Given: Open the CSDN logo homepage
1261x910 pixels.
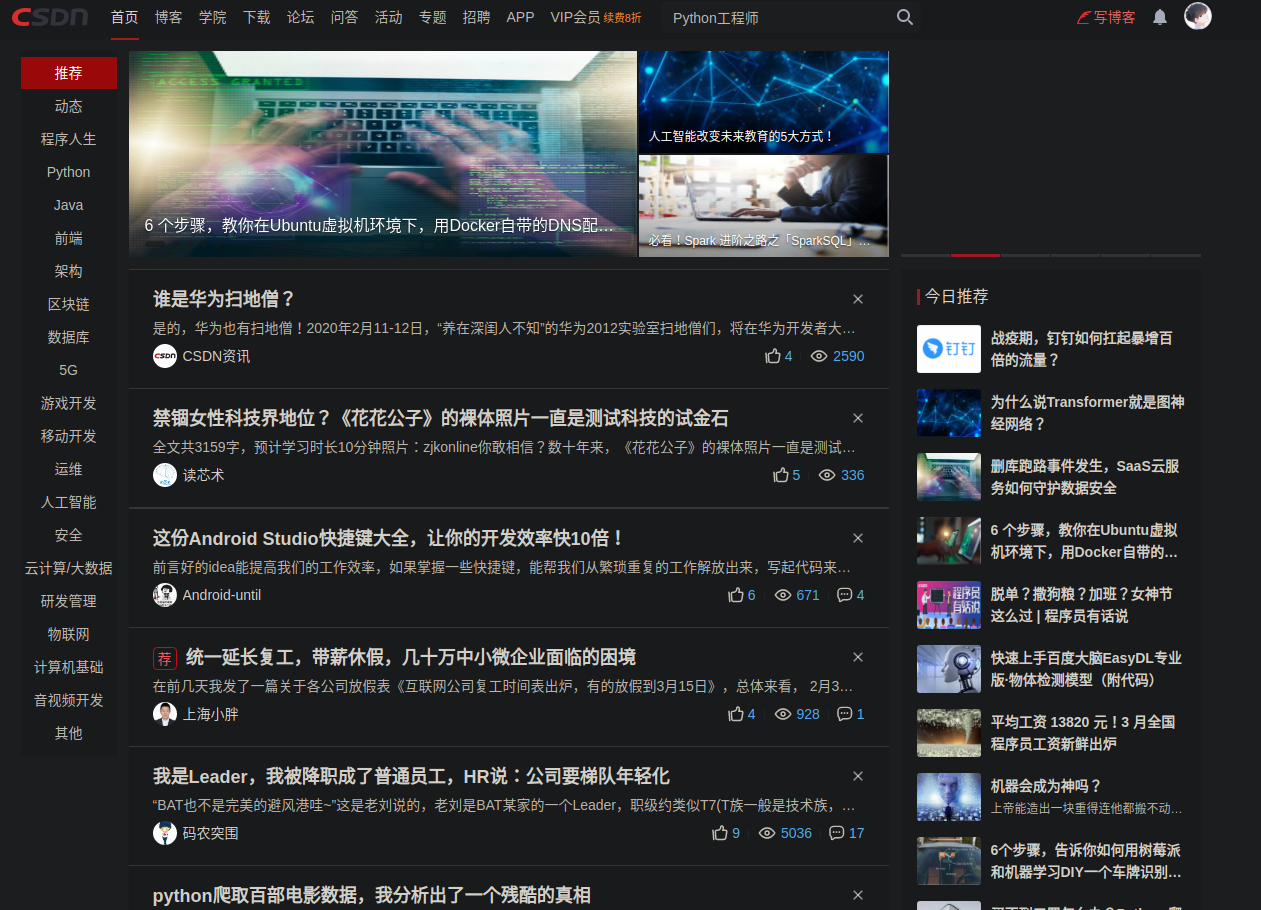Looking at the screenshot, I should tap(50, 17).
